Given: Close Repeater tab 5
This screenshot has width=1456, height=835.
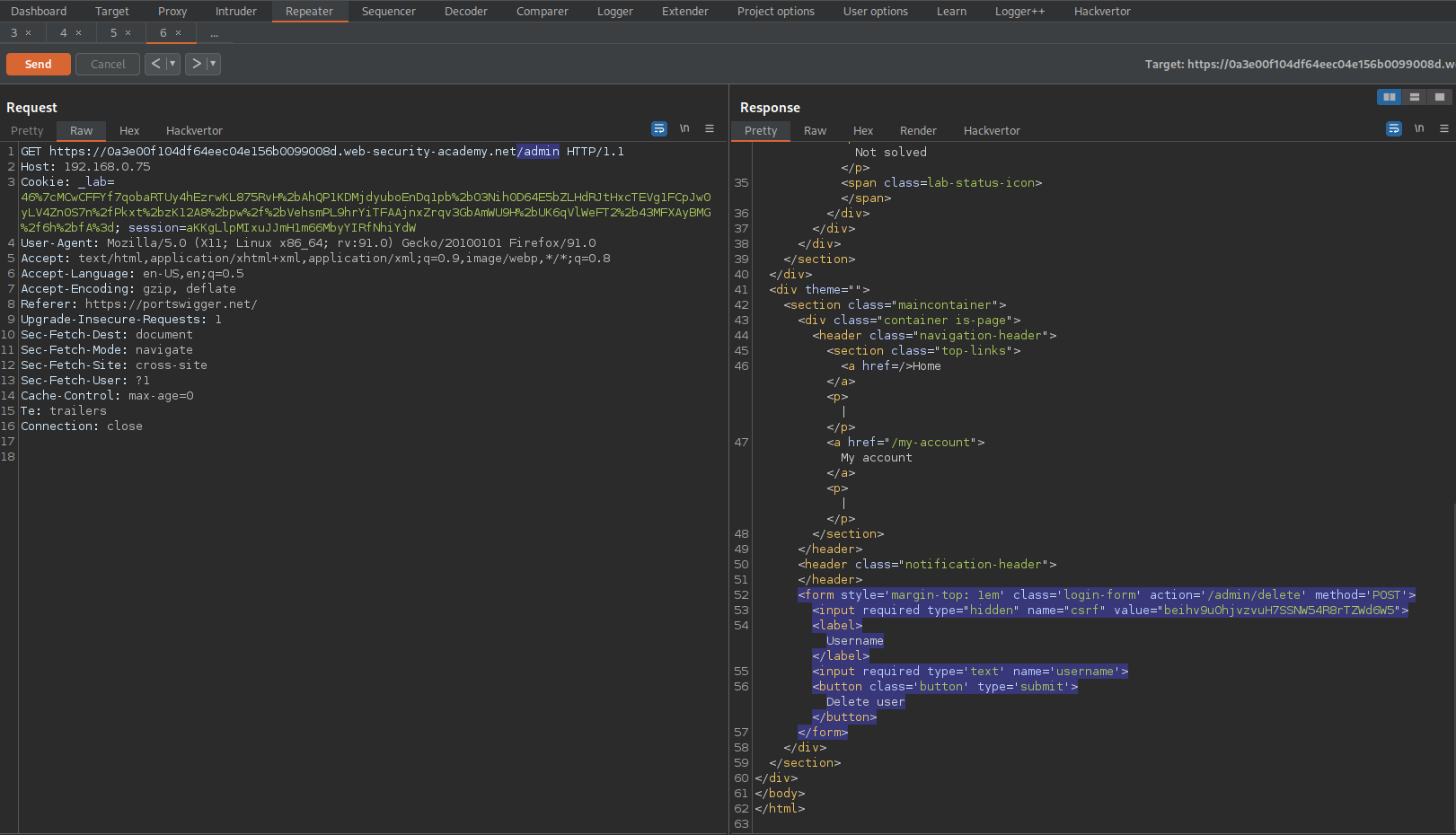Looking at the screenshot, I should click(x=128, y=33).
